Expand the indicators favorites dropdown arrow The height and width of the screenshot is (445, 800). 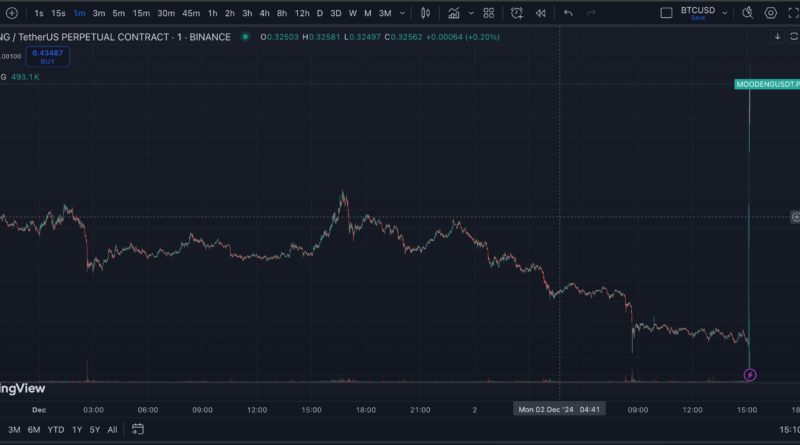[469, 13]
